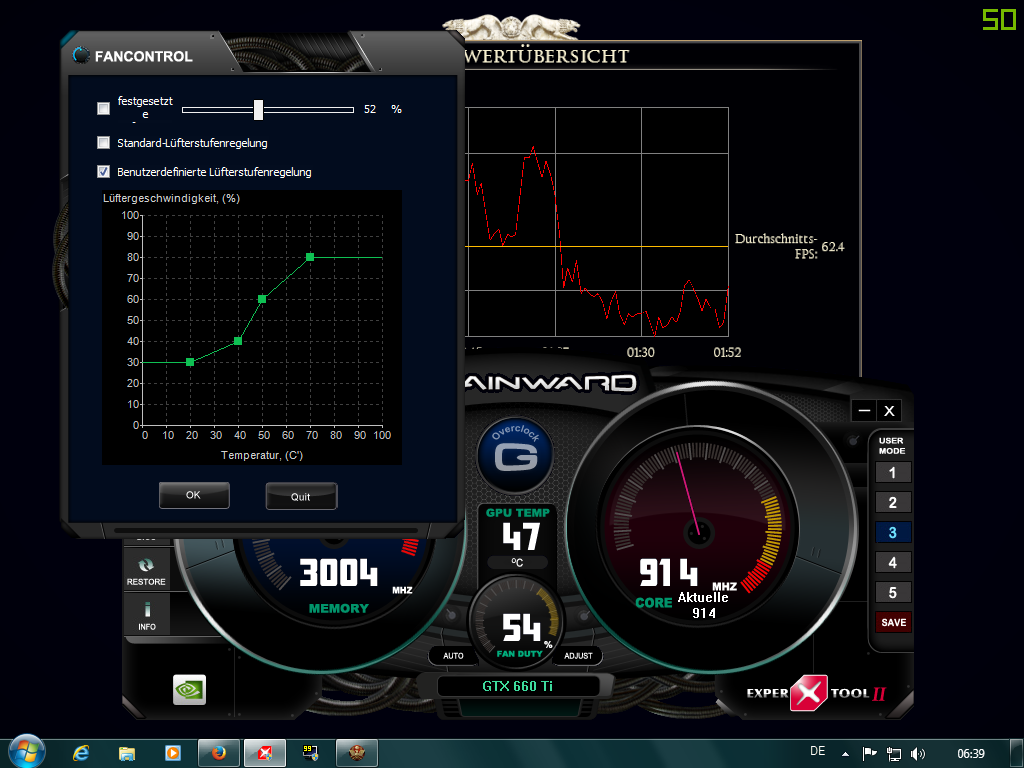Click the fan curve point at 70°C
The width and height of the screenshot is (1024, 768).
310,257
